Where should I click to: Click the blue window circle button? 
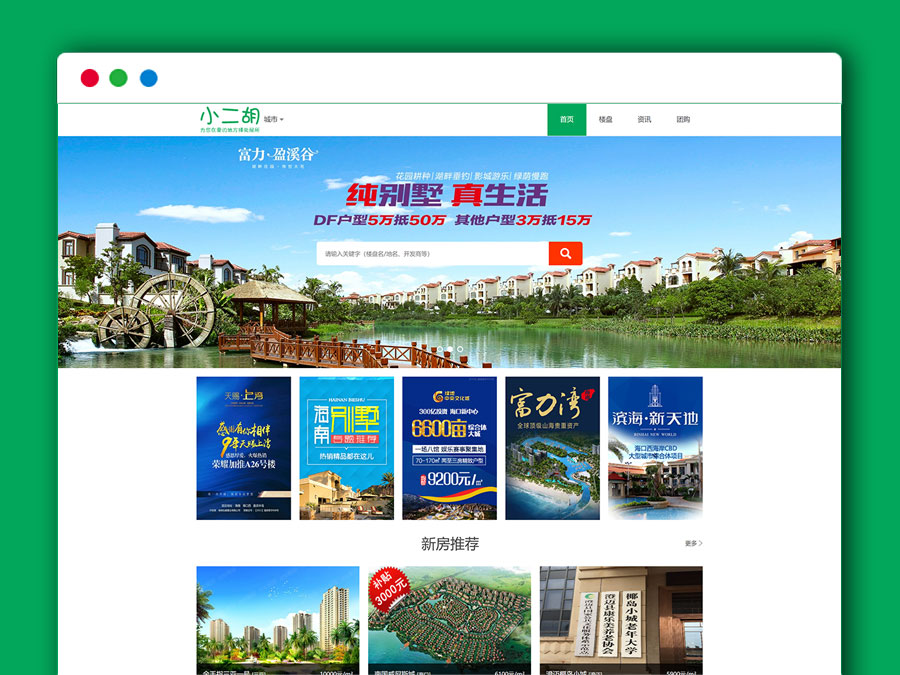149,78
